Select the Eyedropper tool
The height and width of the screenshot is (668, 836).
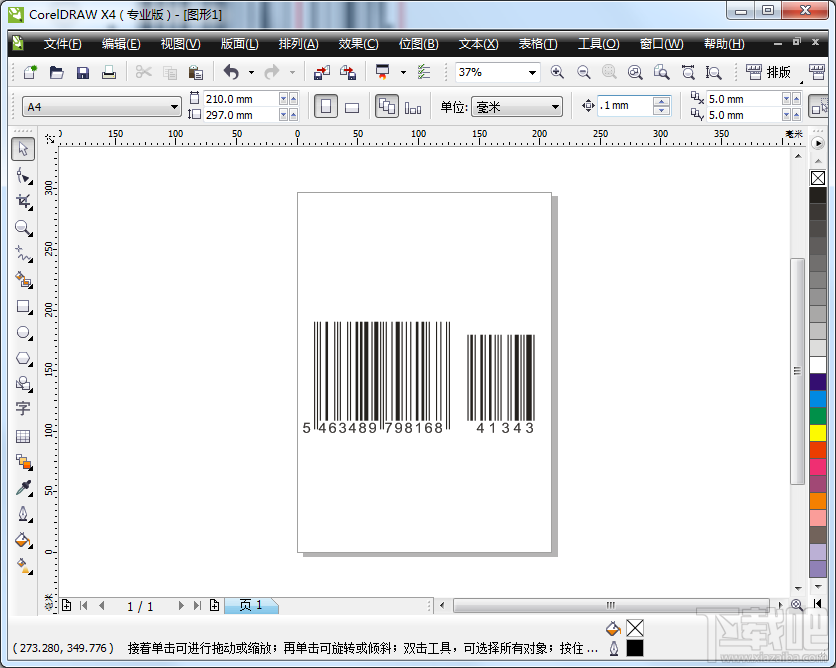23,488
